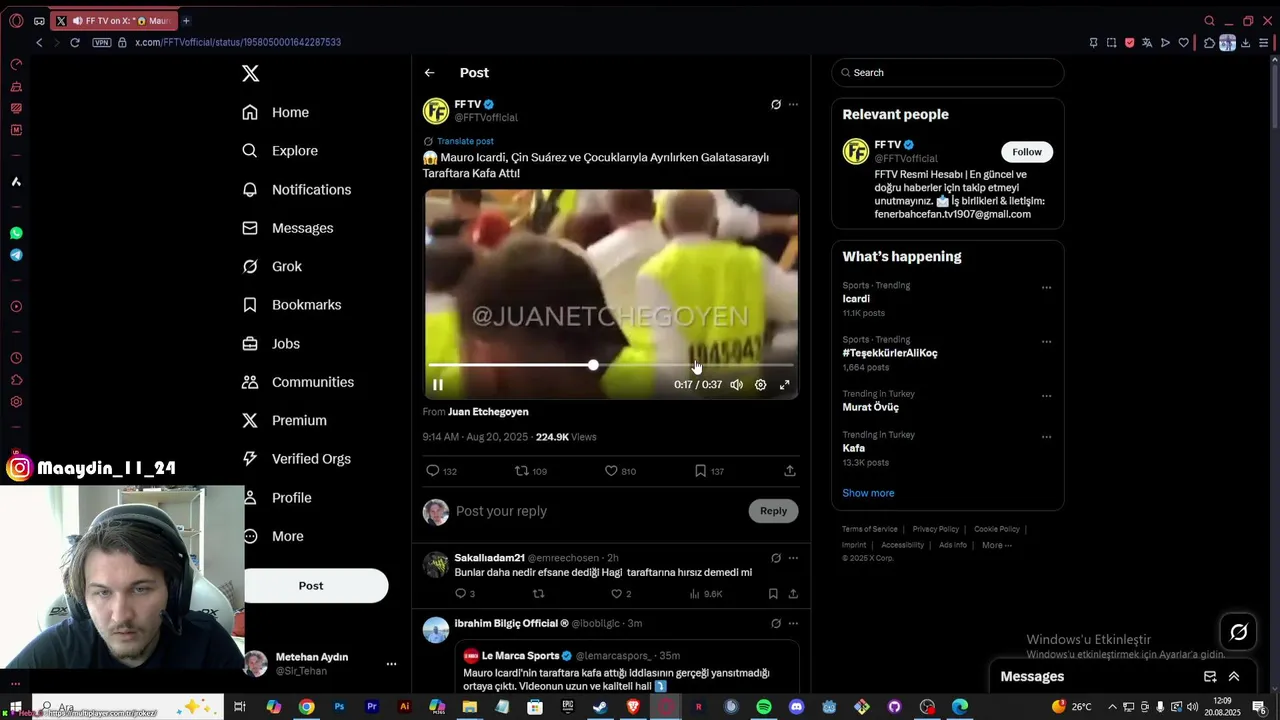Open Steam from the taskbar
The image size is (1280, 720).
point(600,707)
